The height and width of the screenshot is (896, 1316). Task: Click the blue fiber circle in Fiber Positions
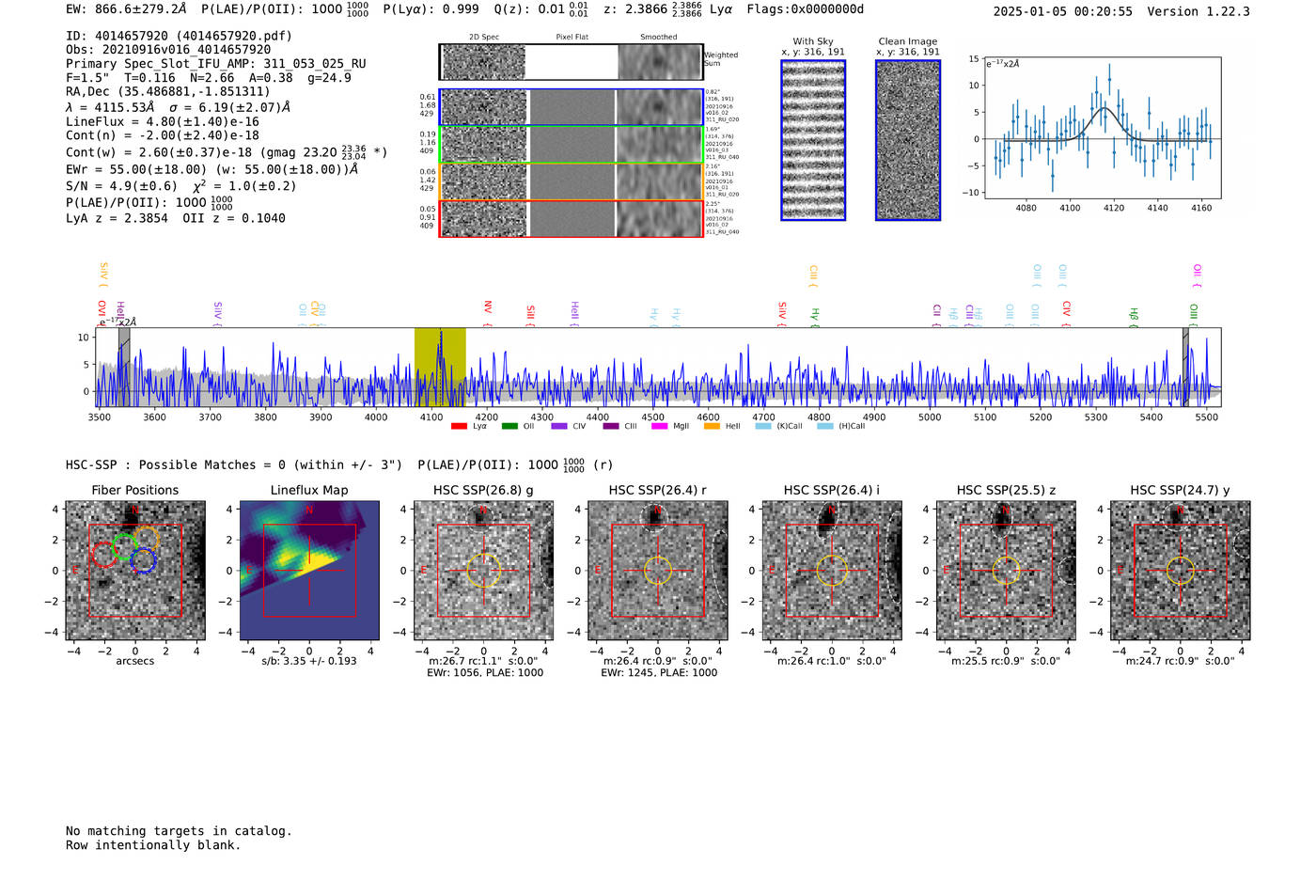(143, 561)
